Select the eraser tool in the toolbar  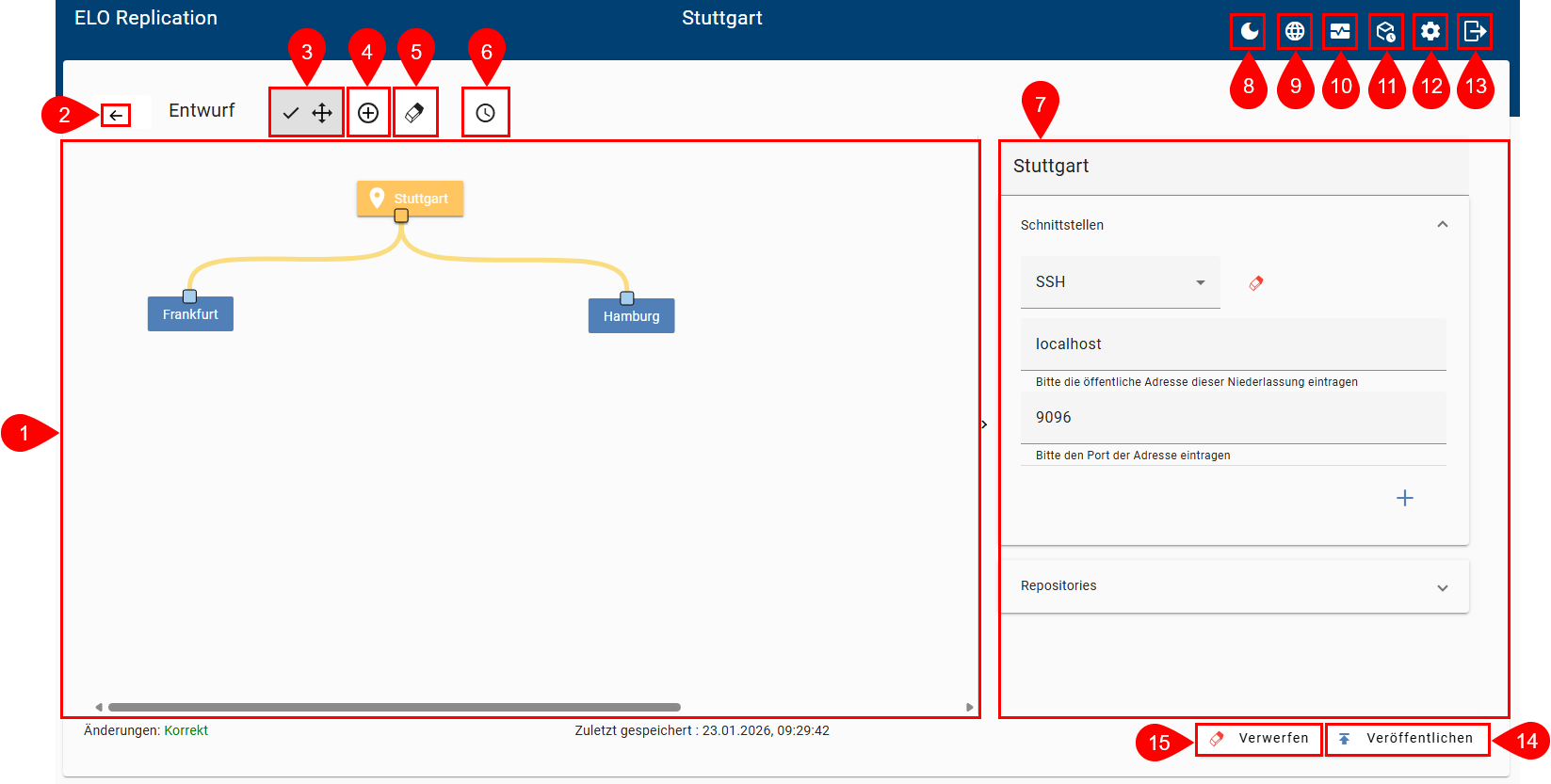[x=414, y=113]
